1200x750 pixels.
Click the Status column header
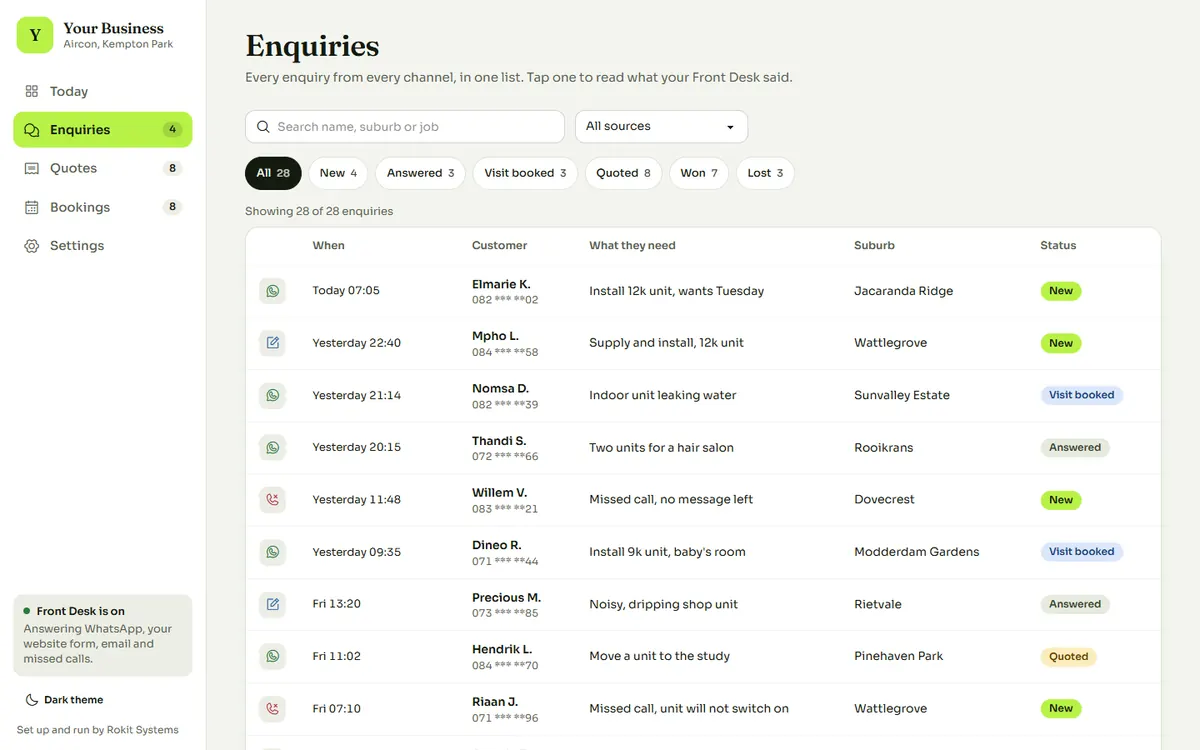(1058, 245)
